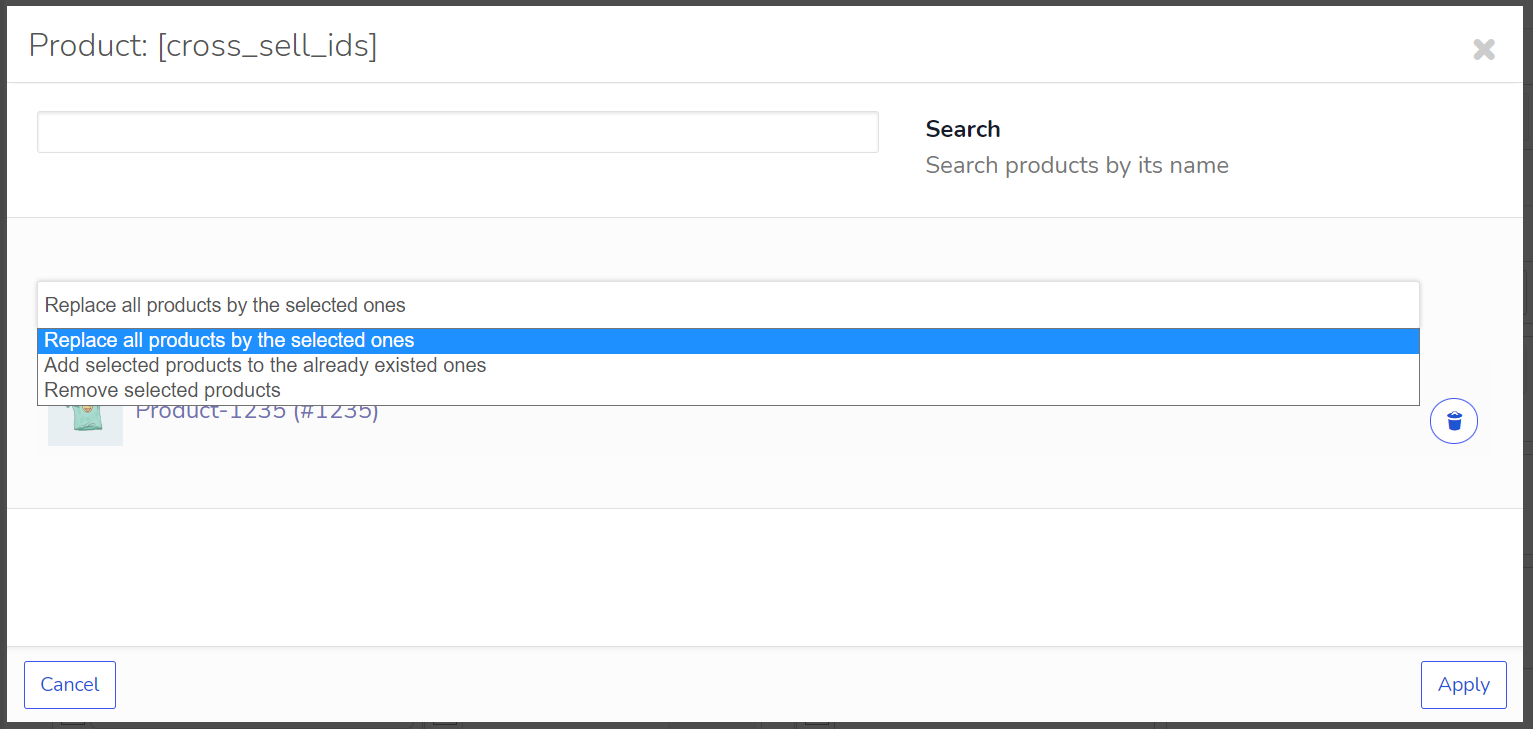Screen dimensions: 1533x729
Task: Click the 'Product: [cross_sell_ids]' dialog title
Action: pyautogui.click(x=203, y=45)
